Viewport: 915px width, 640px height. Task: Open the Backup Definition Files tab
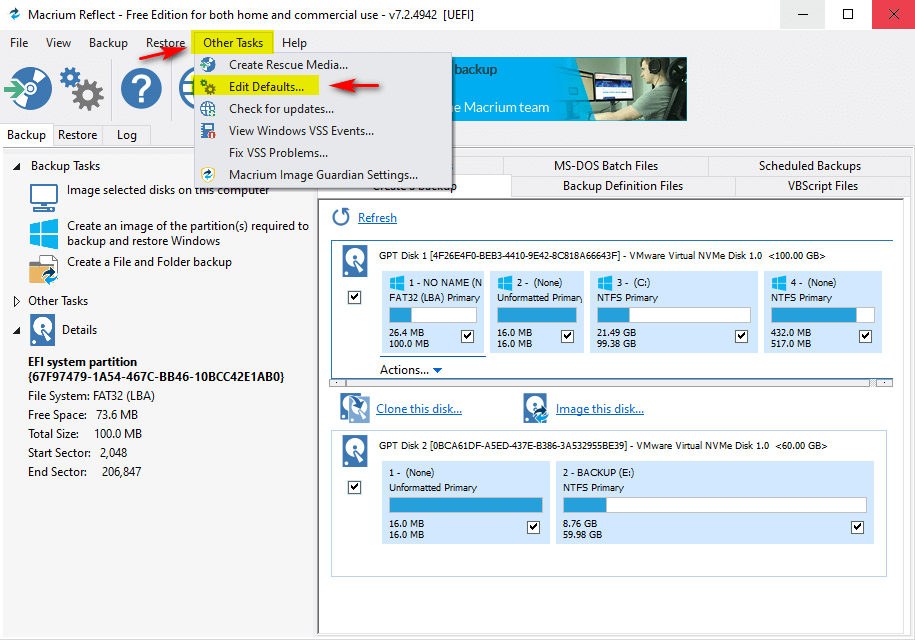pyautogui.click(x=623, y=186)
